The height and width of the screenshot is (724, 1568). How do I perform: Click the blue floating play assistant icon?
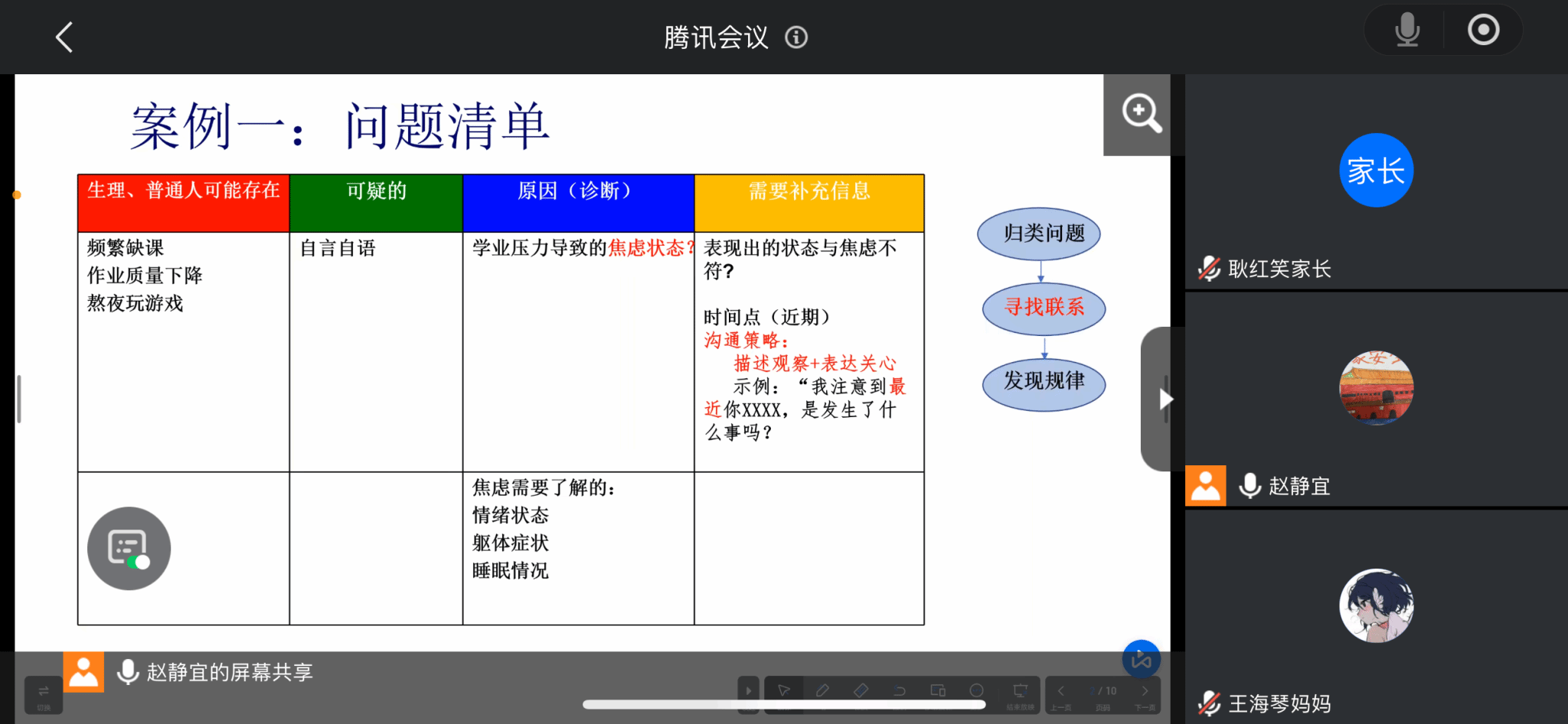pyautogui.click(x=1141, y=658)
